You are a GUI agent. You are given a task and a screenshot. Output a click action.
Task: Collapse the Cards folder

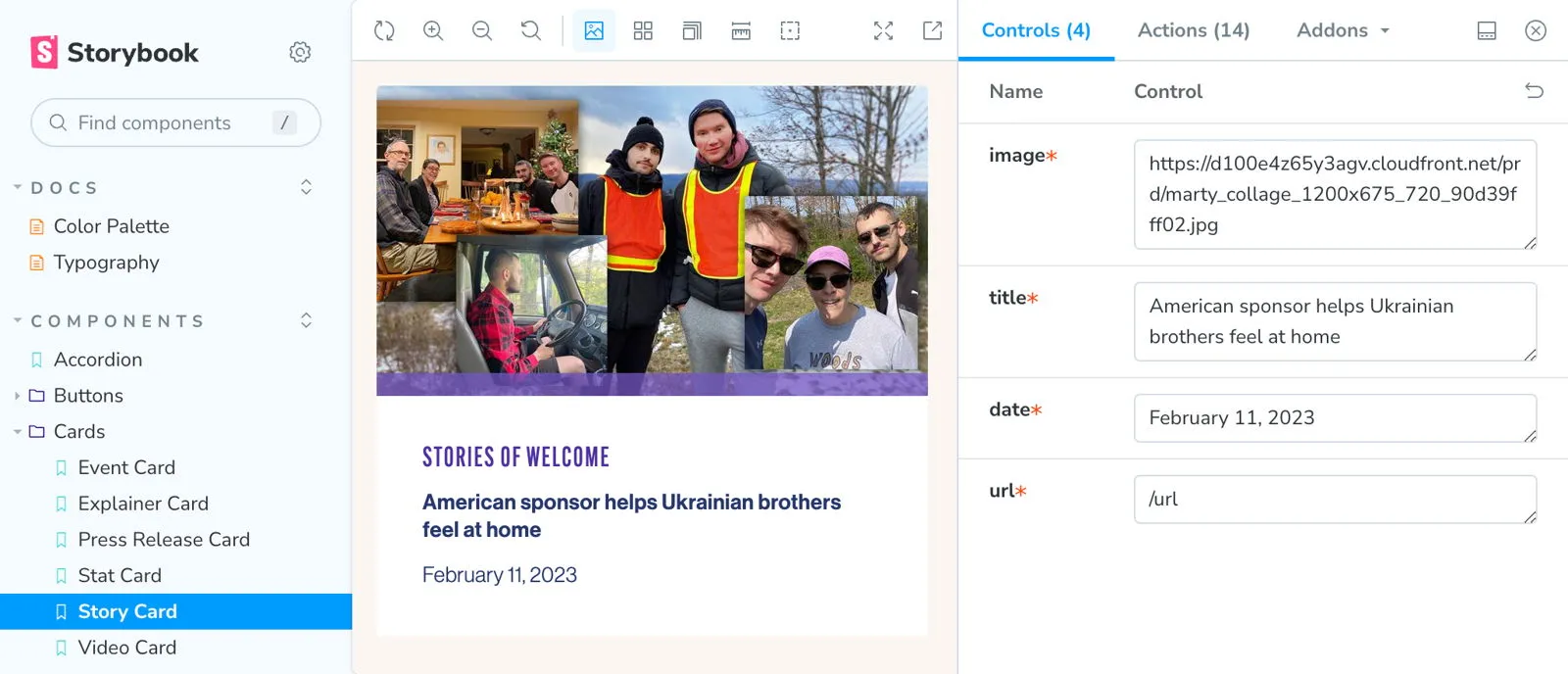coord(79,432)
